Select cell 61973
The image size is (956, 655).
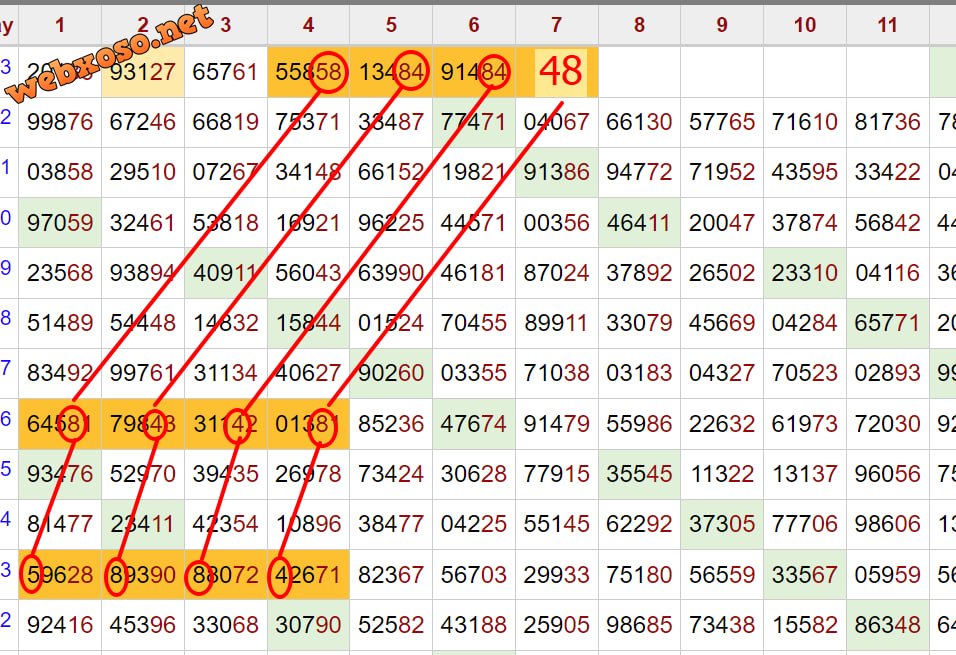click(x=805, y=424)
